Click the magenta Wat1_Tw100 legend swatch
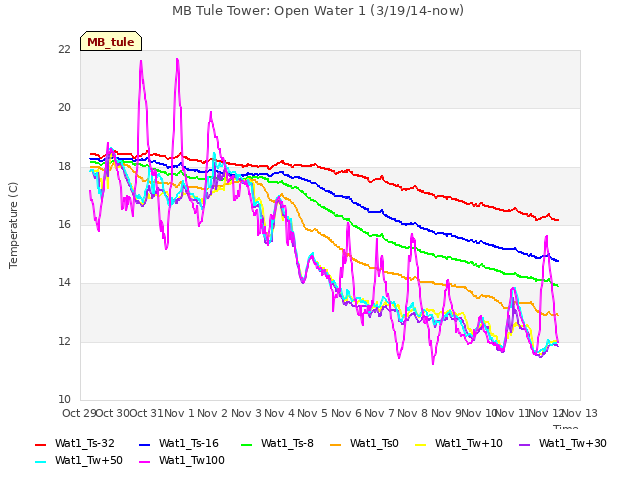The image size is (640, 480). [x=145, y=462]
